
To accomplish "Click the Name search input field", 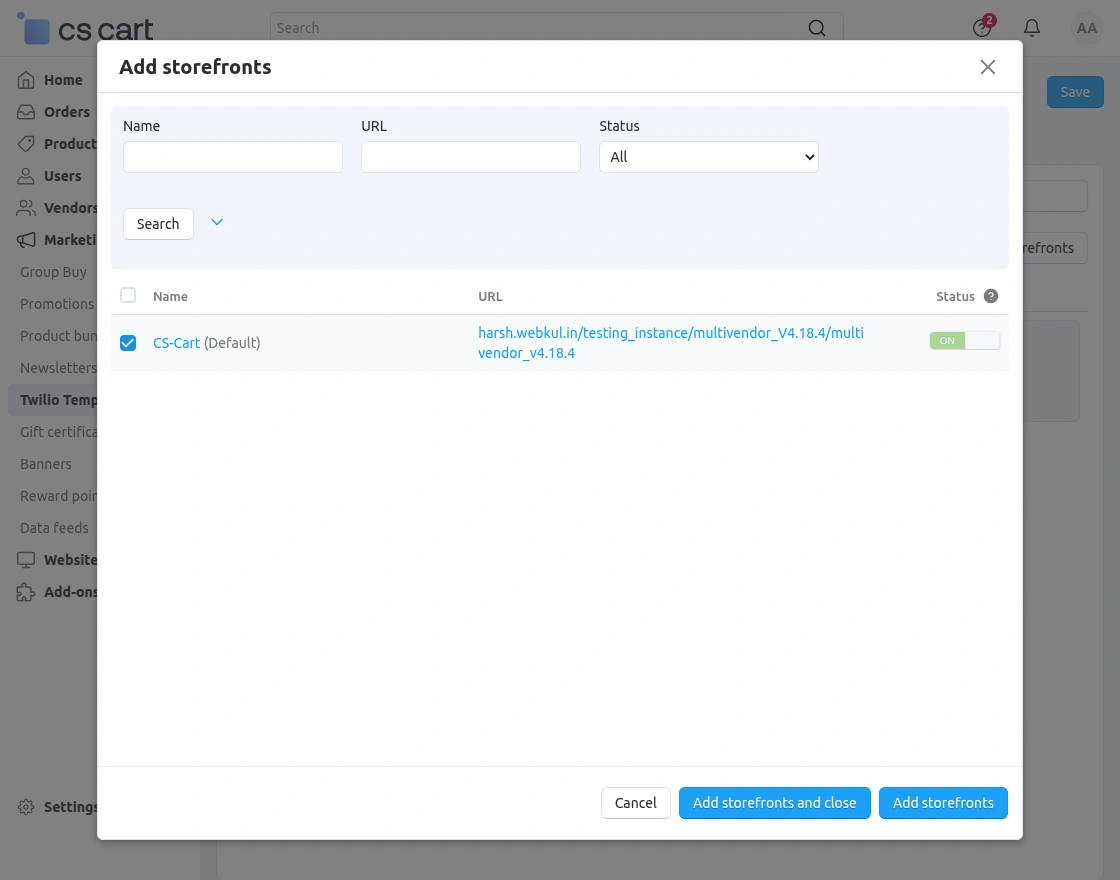I will click(x=232, y=157).
